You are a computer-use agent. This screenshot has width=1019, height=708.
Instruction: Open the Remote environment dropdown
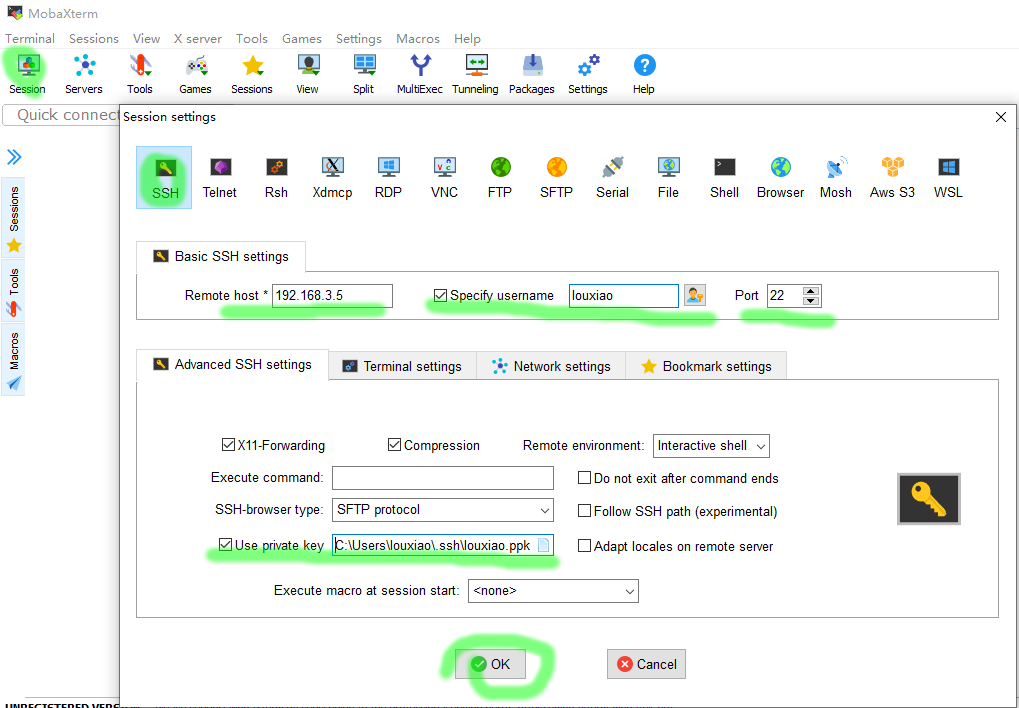coord(711,446)
